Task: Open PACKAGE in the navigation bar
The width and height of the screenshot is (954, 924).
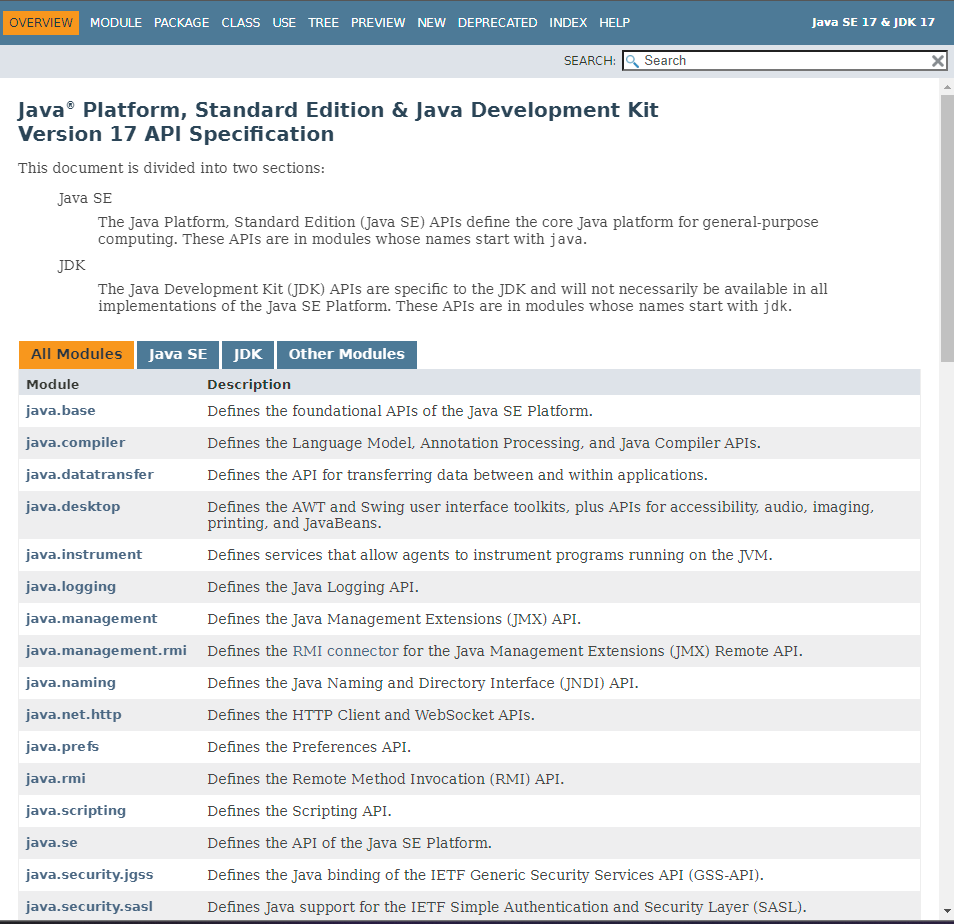Action: [181, 23]
